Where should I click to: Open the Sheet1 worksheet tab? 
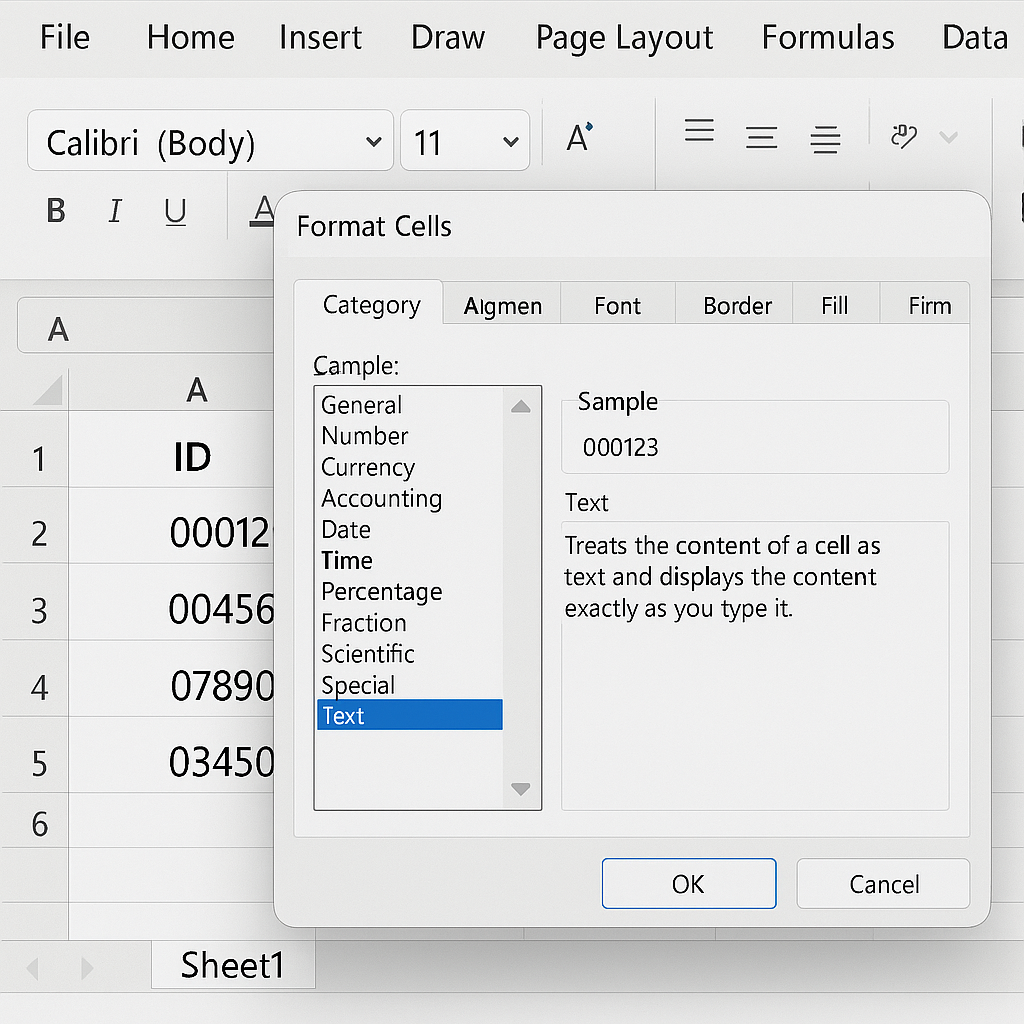click(x=232, y=965)
